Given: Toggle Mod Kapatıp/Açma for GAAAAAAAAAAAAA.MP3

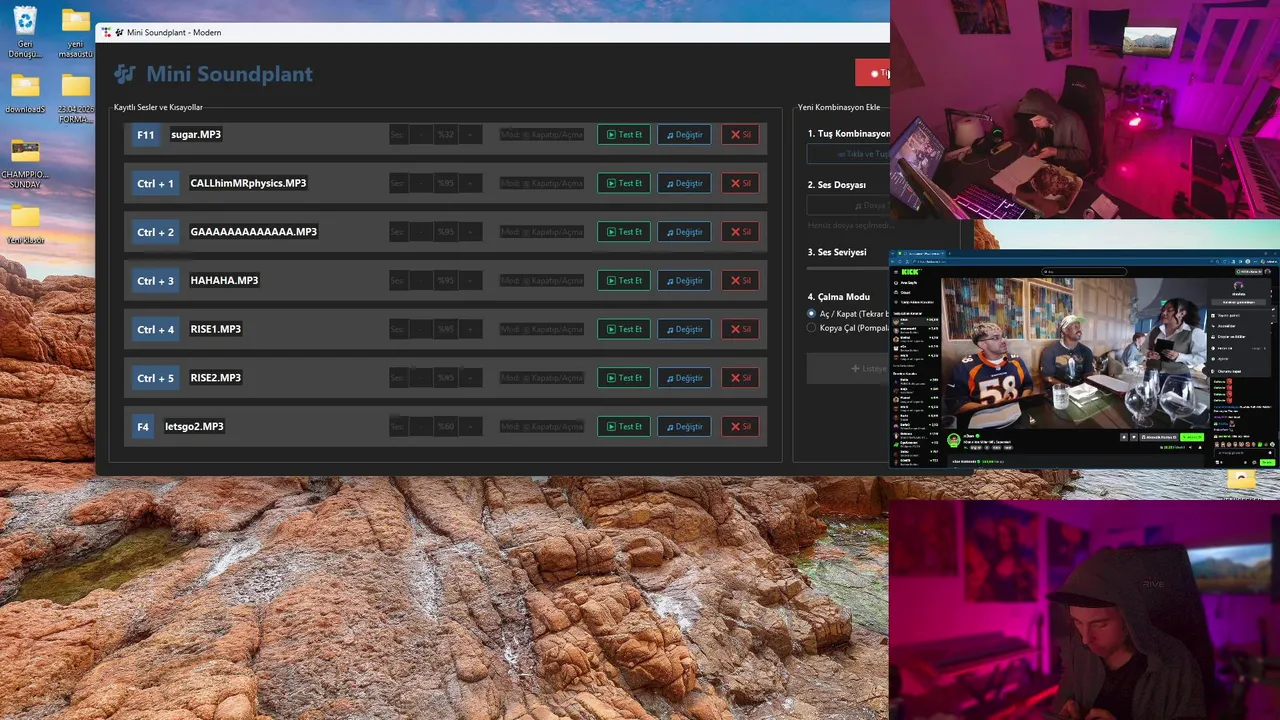Looking at the screenshot, I should tap(542, 232).
